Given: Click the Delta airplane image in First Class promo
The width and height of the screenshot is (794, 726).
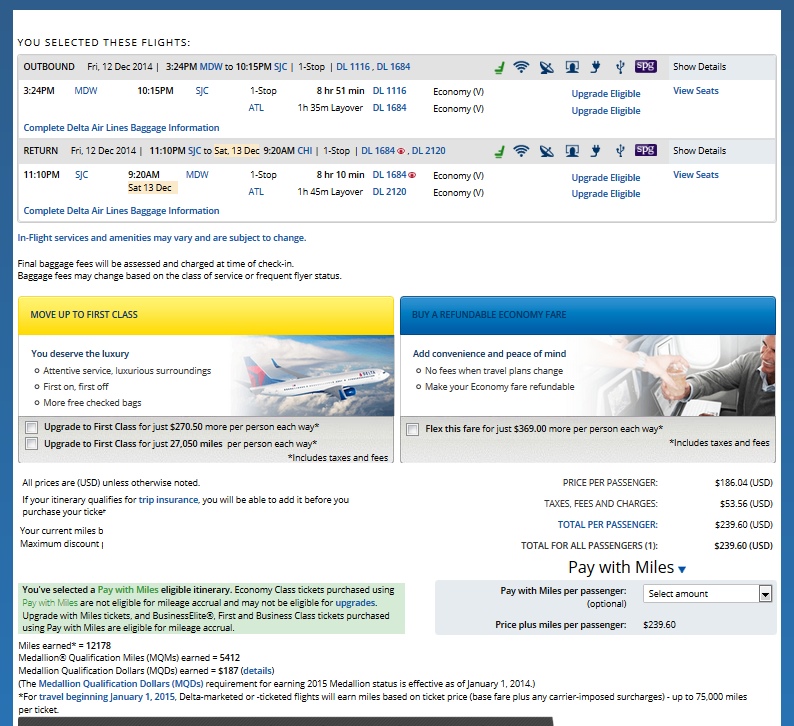Looking at the screenshot, I should tap(311, 375).
